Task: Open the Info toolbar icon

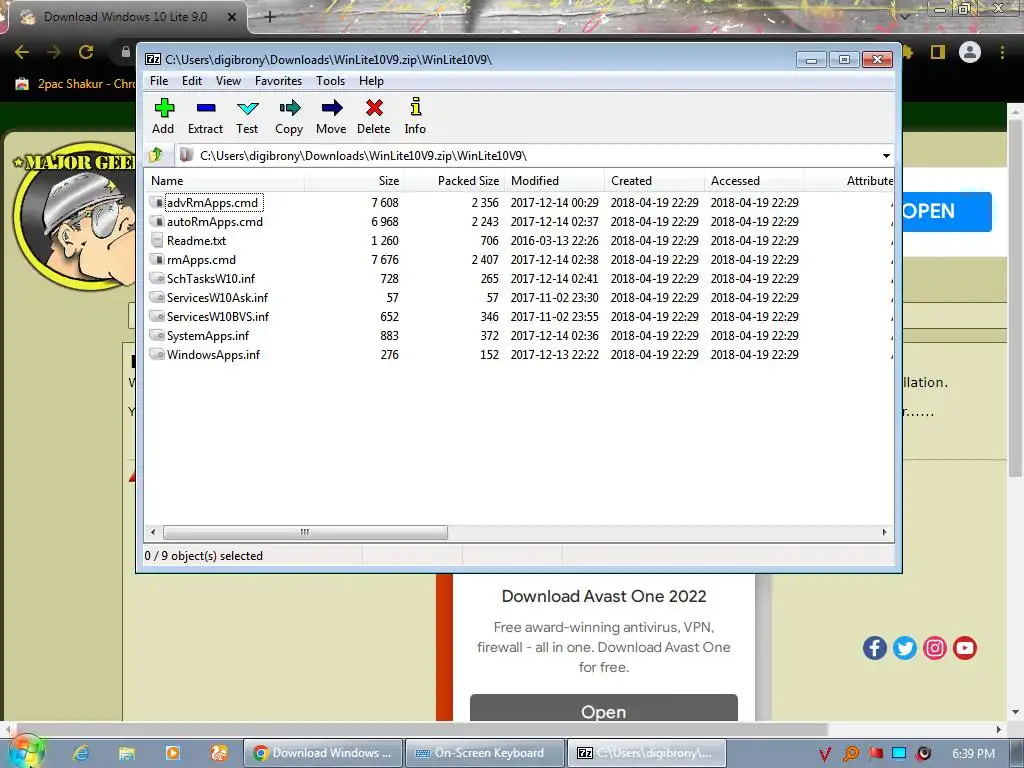Action: (415, 107)
